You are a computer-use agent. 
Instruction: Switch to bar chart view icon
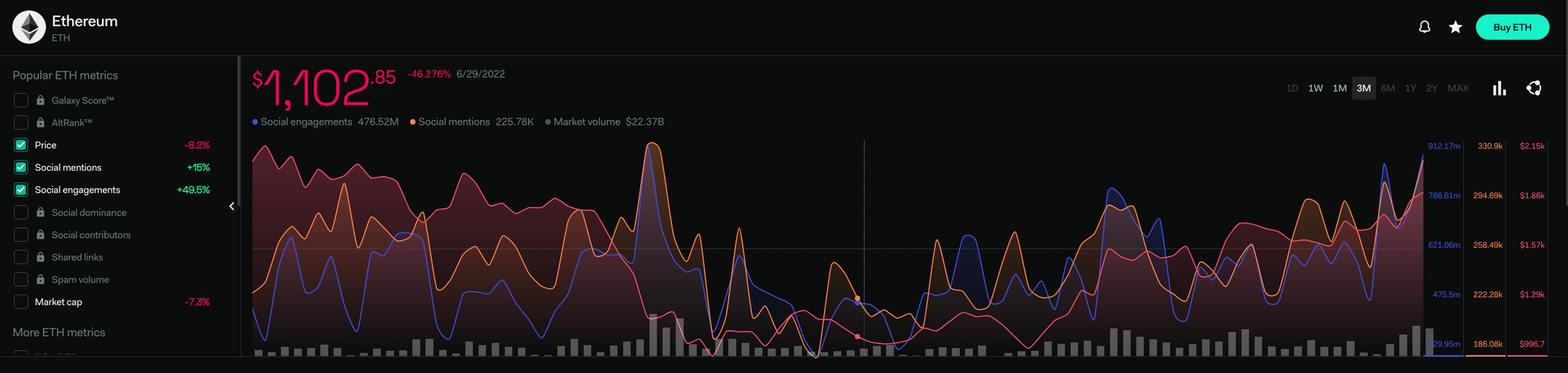tap(1499, 88)
